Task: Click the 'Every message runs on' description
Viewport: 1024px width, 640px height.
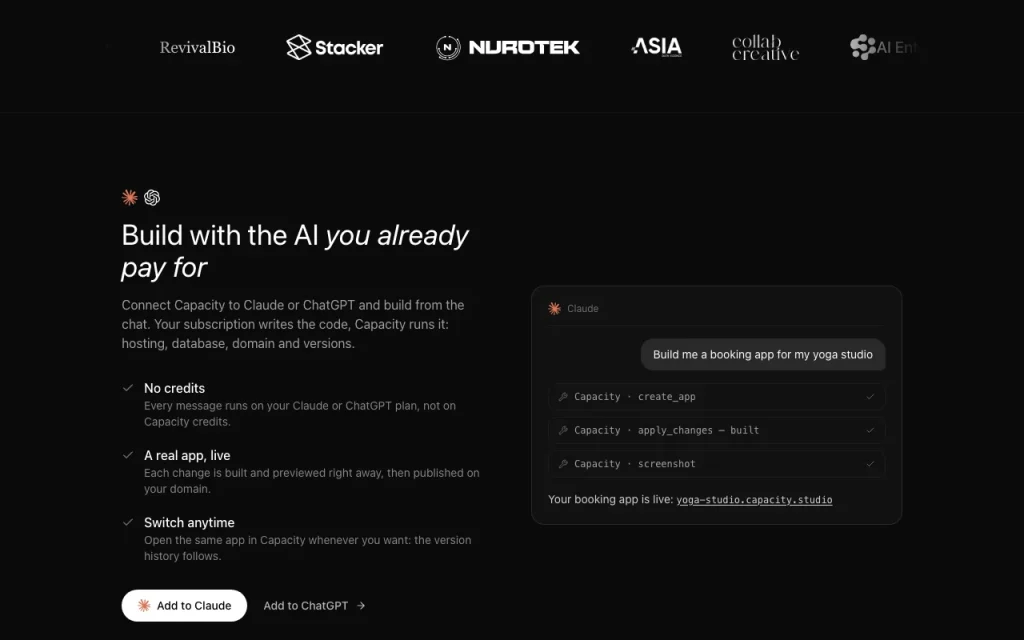Action: (x=300, y=413)
